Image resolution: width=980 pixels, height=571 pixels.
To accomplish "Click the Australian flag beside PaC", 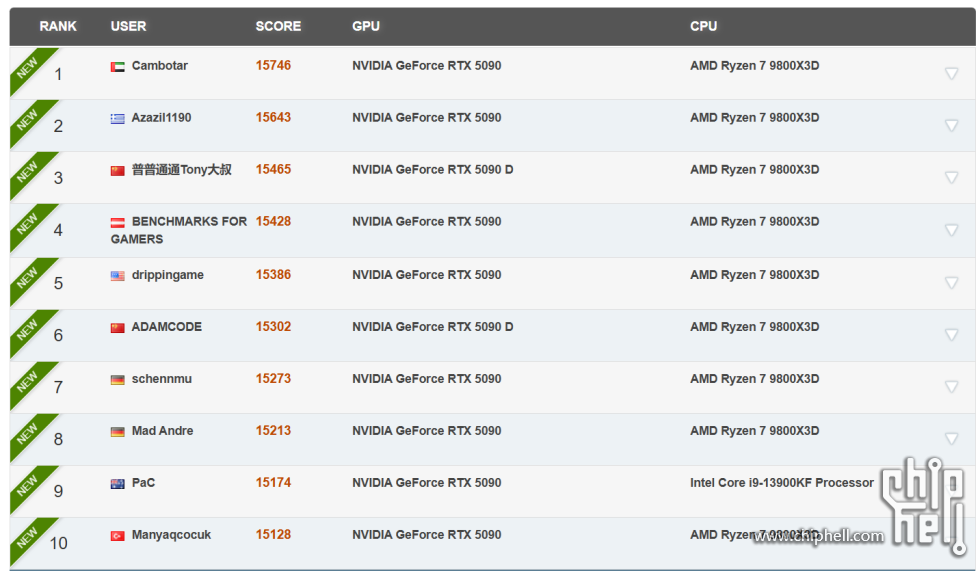I will 118,484.
